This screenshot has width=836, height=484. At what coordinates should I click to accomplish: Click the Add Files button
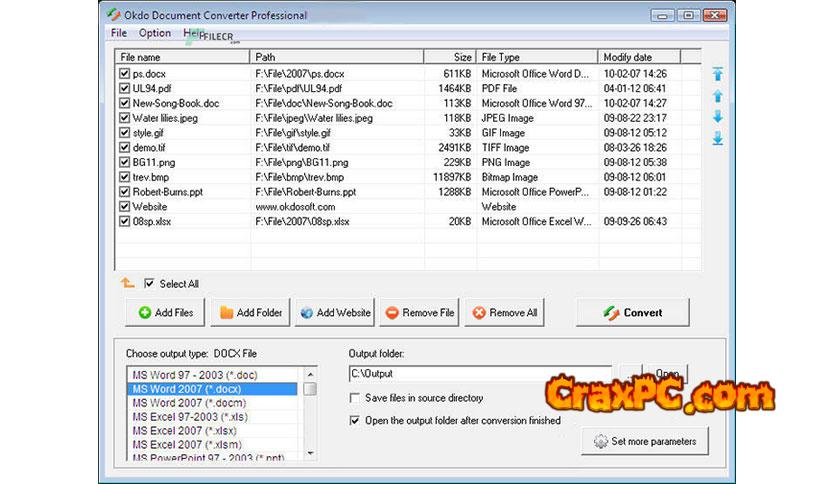(x=166, y=312)
